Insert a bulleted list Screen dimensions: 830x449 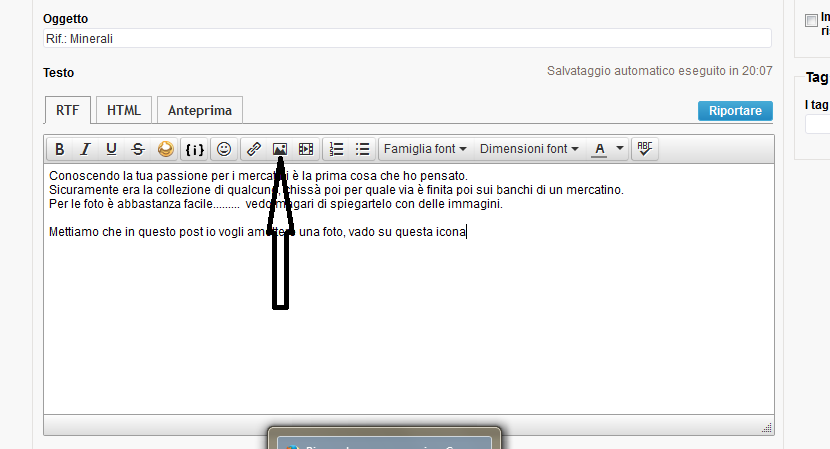coord(363,149)
